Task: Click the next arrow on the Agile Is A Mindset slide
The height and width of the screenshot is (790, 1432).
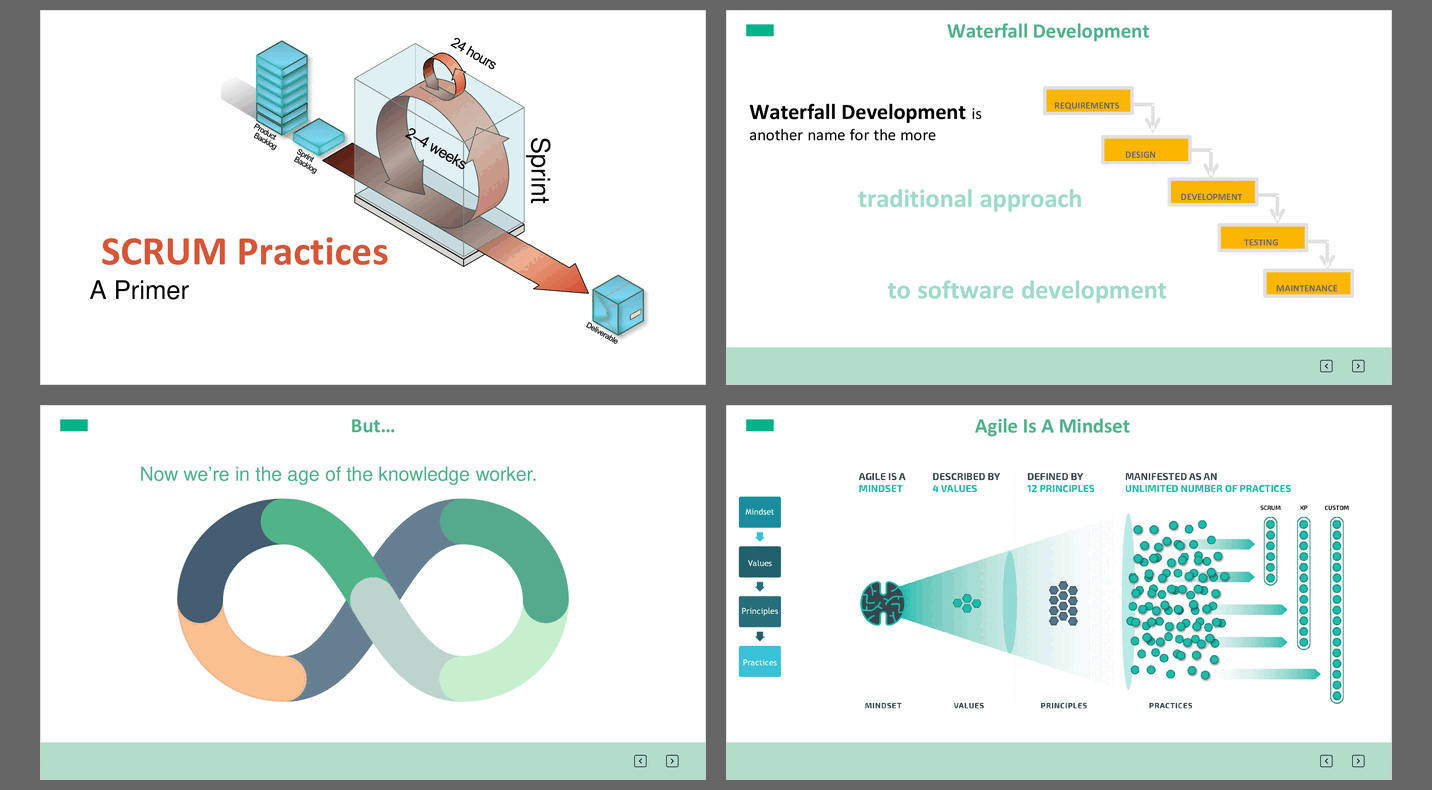Action: [x=1358, y=761]
